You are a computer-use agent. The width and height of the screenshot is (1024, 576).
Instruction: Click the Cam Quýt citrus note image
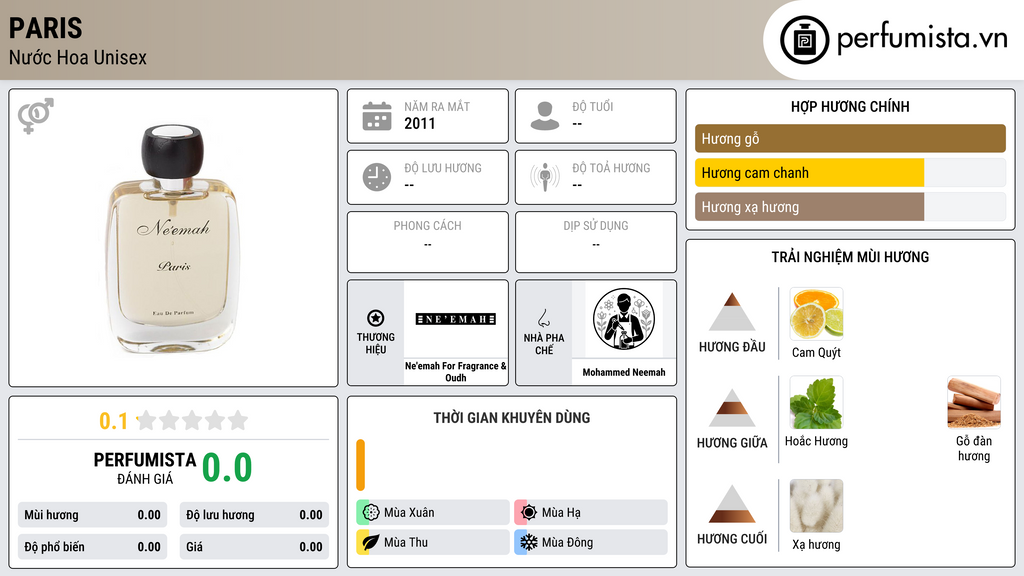point(816,314)
